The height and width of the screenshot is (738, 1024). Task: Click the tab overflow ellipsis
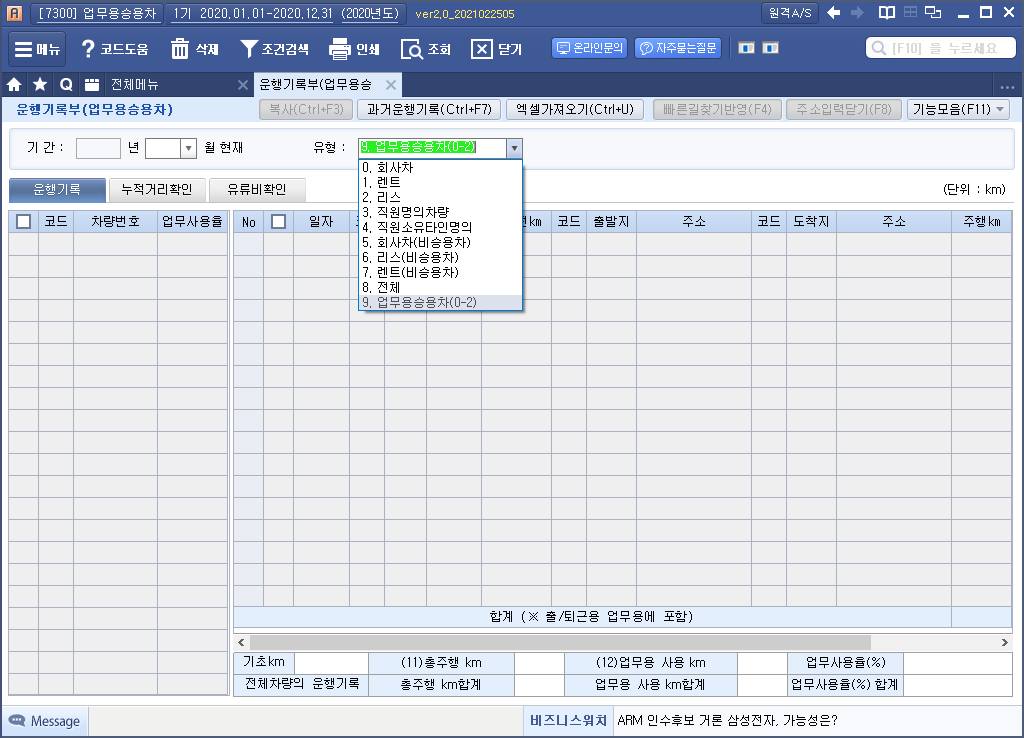click(1007, 86)
